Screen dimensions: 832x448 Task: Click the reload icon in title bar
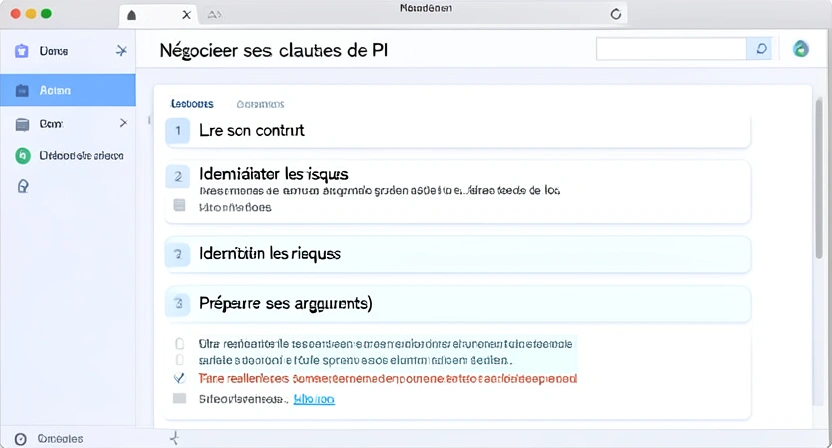[616, 14]
